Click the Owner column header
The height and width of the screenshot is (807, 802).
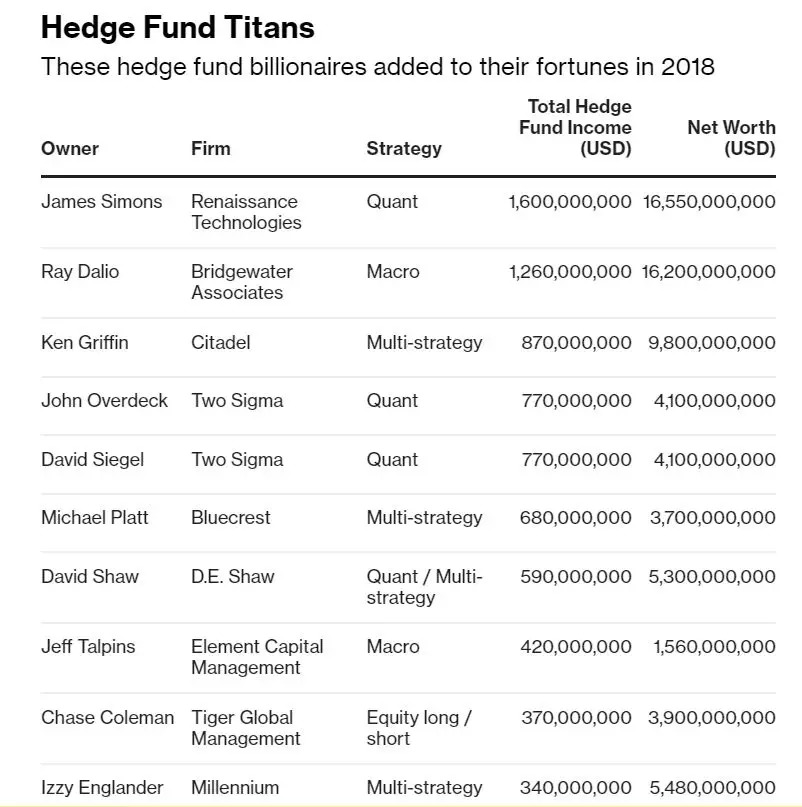click(x=70, y=149)
